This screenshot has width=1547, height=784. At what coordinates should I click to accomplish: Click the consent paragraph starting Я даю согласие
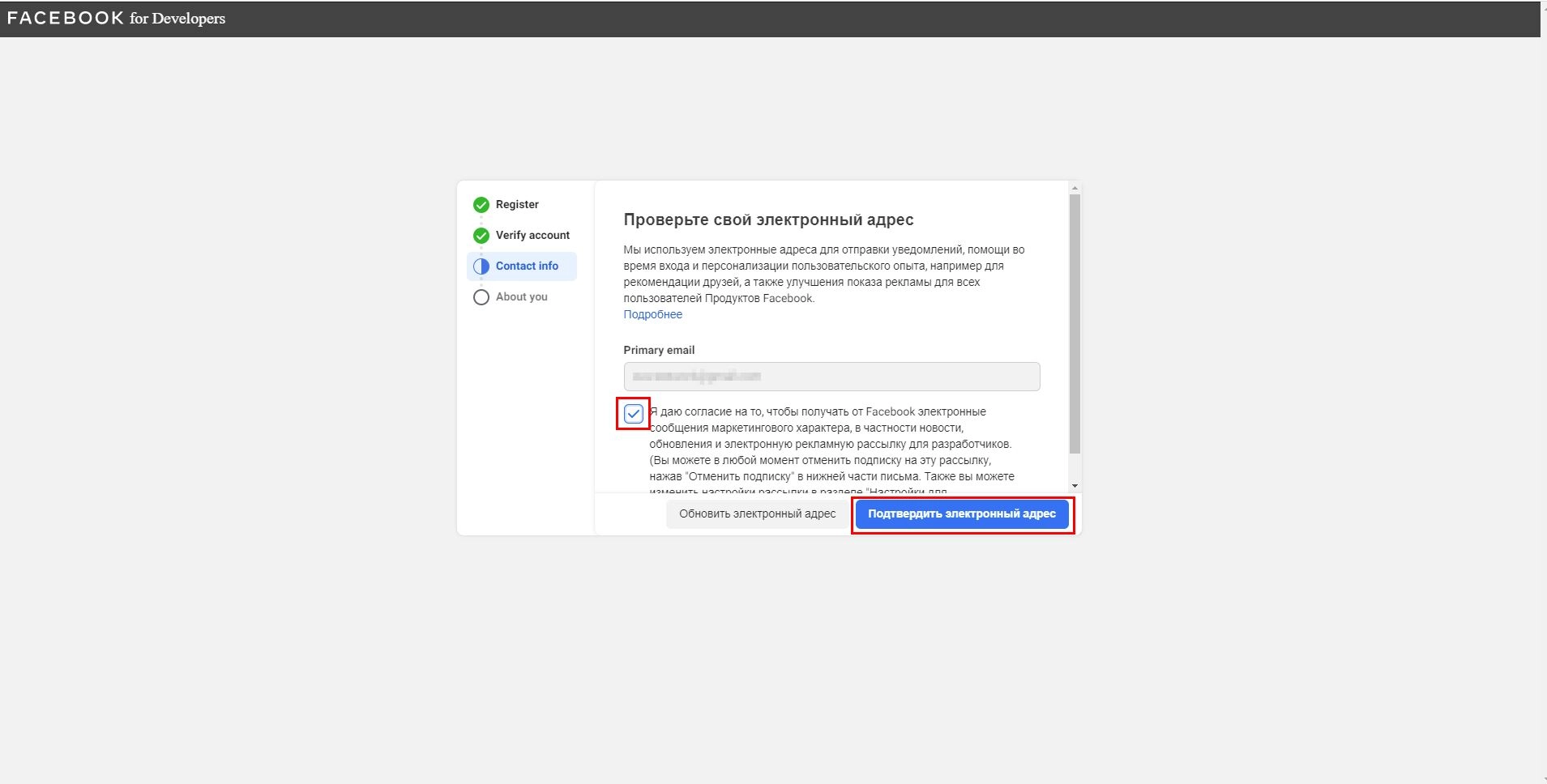tap(832, 450)
